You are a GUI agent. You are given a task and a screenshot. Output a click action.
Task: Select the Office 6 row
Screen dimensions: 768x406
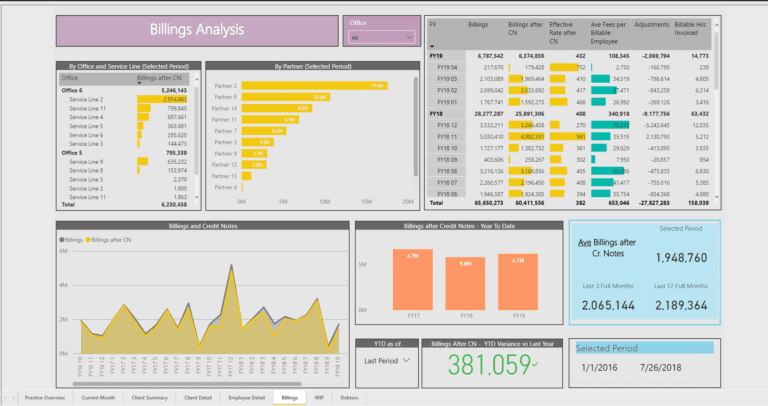click(x=124, y=91)
